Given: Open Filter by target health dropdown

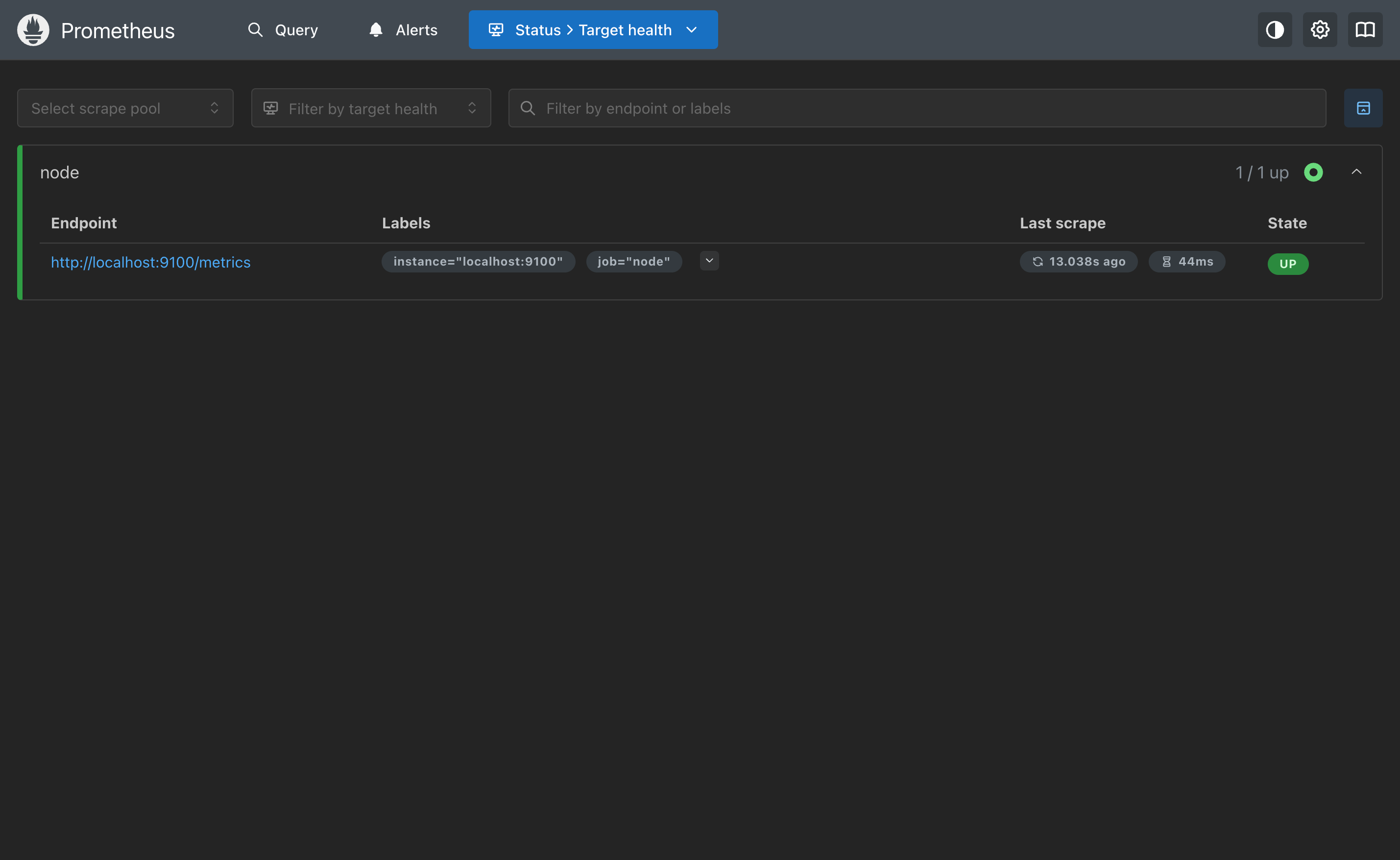Looking at the screenshot, I should click(371, 108).
